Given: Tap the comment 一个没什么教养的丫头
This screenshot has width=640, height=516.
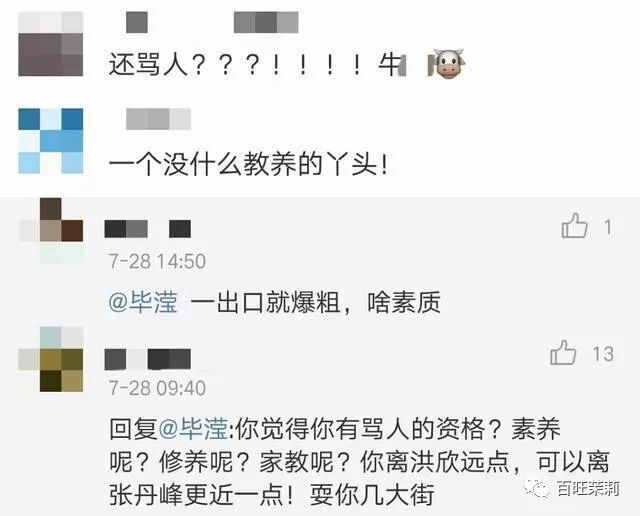Looking at the screenshot, I should (248, 165).
